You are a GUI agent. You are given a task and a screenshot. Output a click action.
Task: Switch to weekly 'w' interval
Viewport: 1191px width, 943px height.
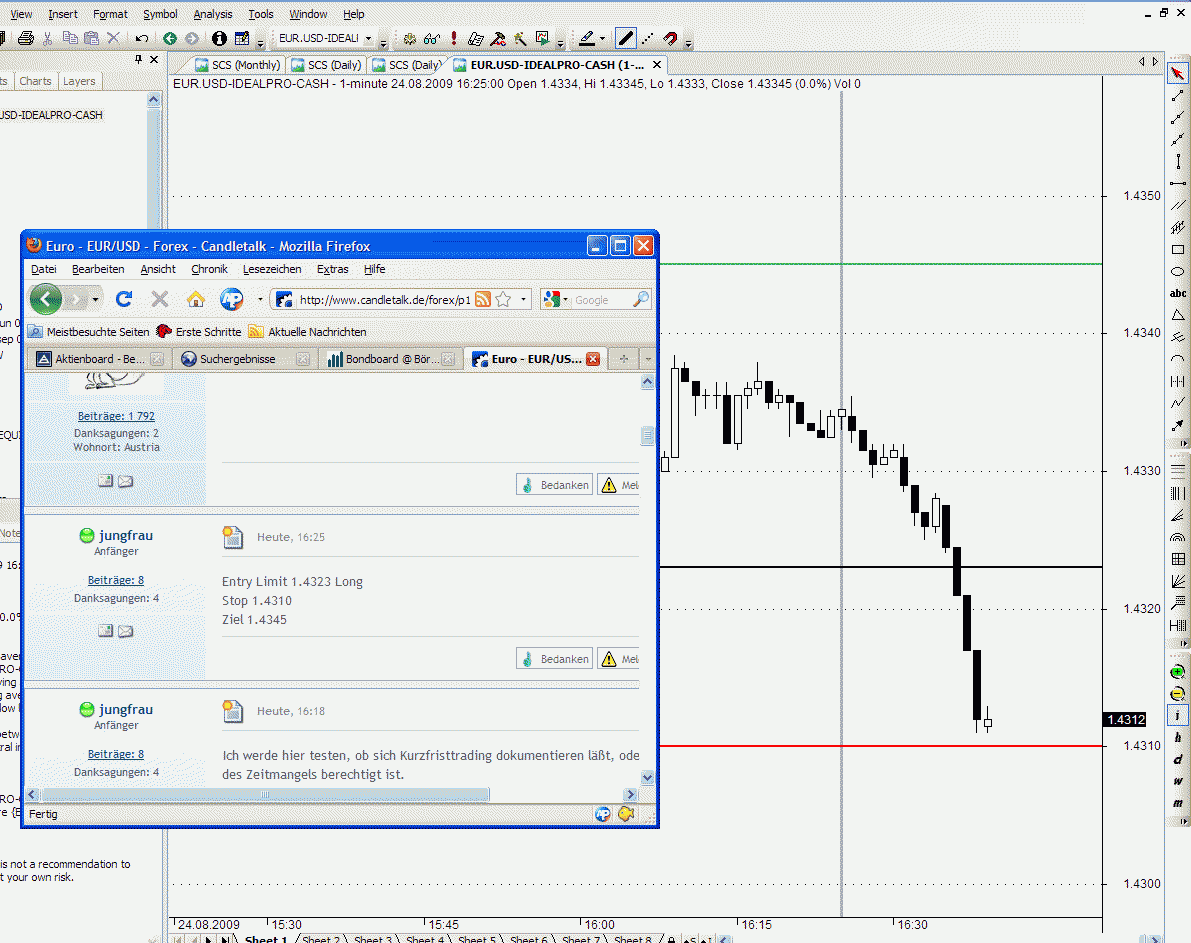(x=1177, y=781)
